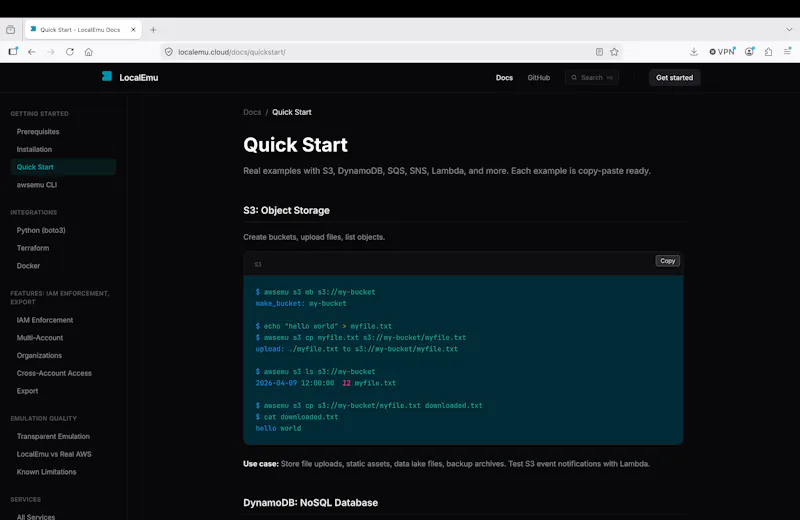Go to browser home page icon
This screenshot has width=800, height=520.
tap(89, 52)
